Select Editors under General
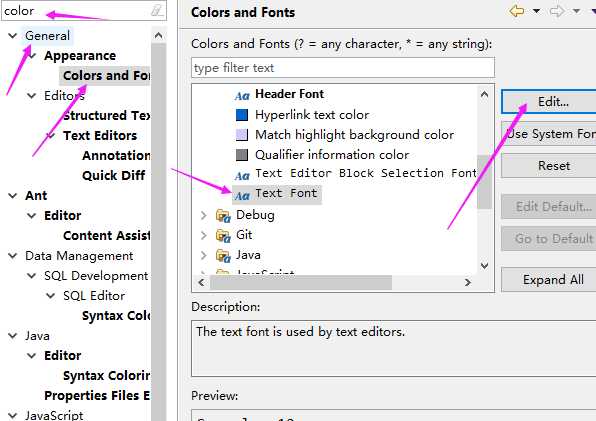Screen dimensions: 596x421 pos(64,96)
